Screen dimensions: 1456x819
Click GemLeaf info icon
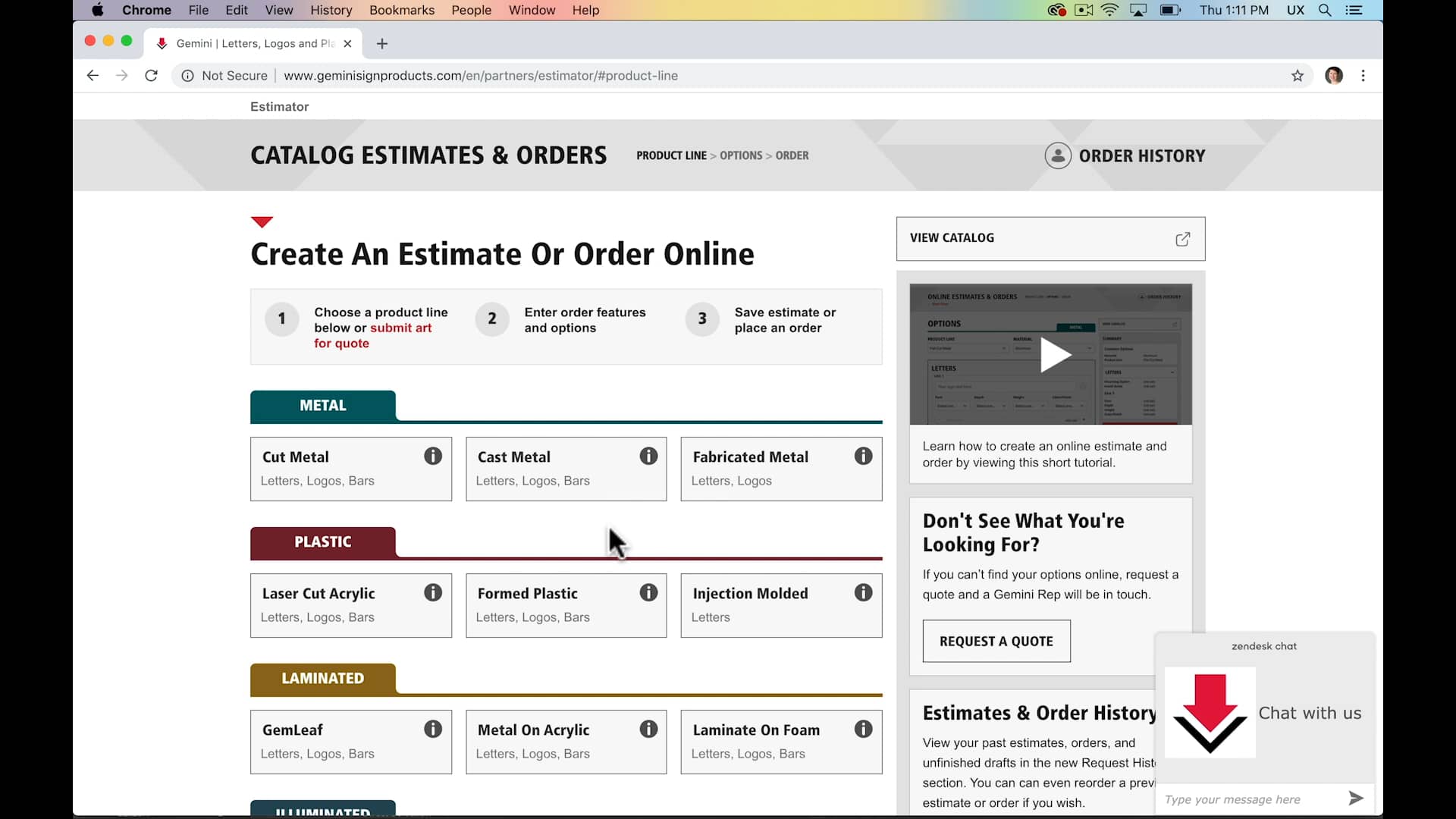tap(432, 729)
